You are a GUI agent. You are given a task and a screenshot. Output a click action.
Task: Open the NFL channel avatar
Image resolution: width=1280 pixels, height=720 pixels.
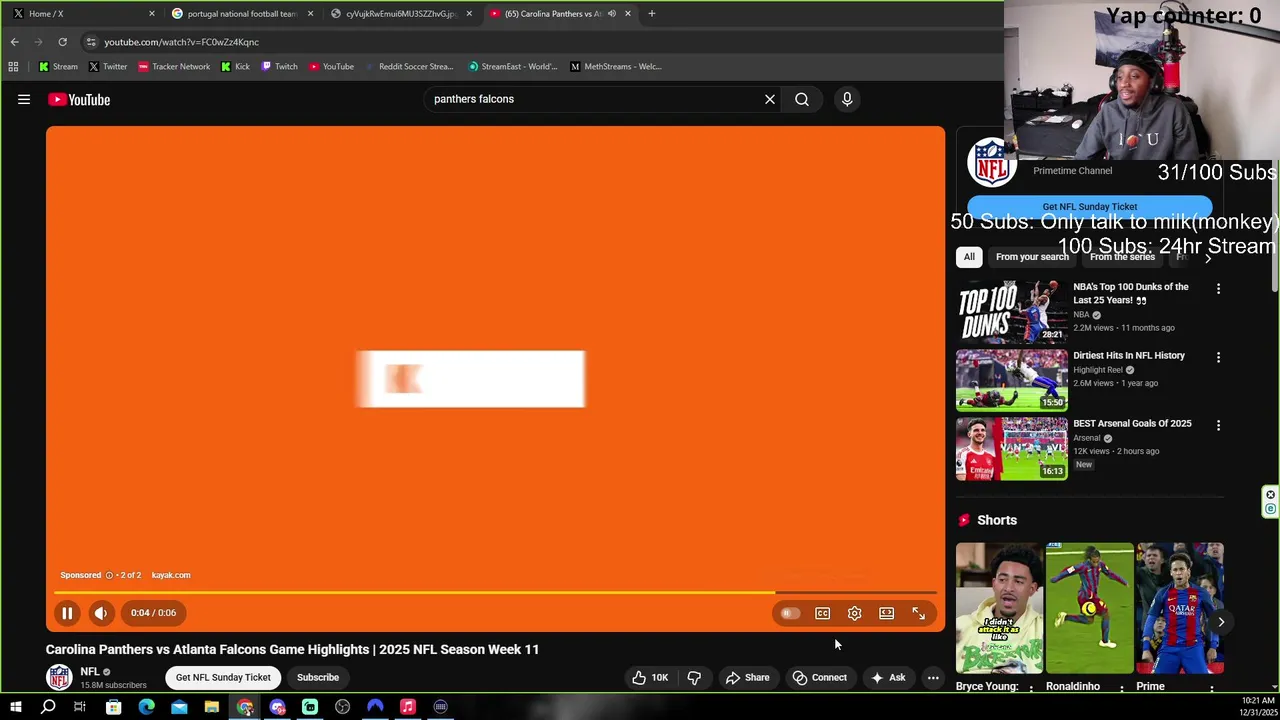[x=59, y=677]
